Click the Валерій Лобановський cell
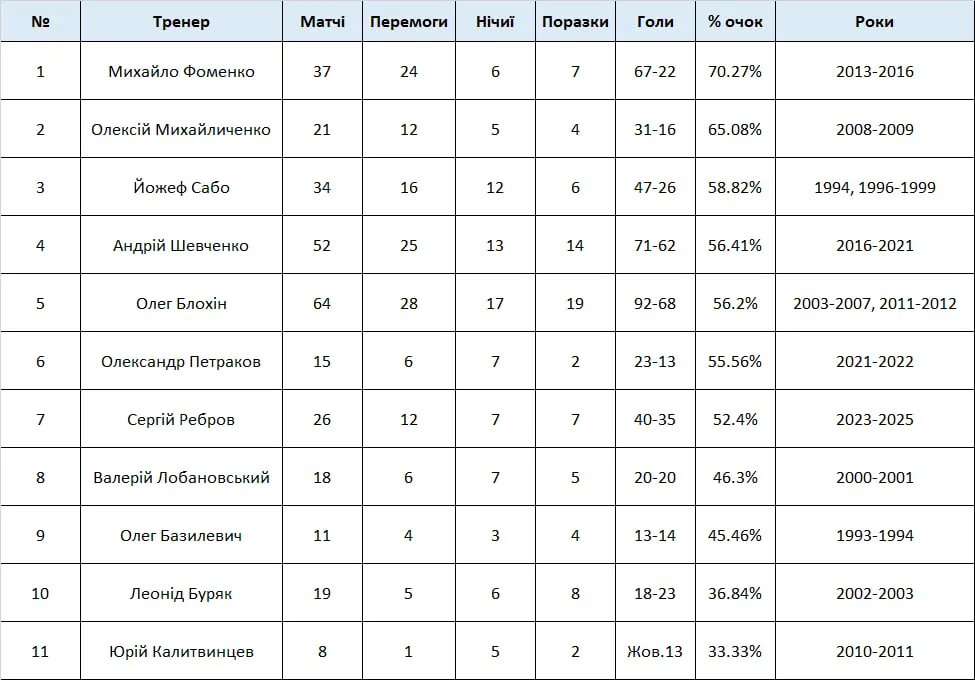The width and height of the screenshot is (975, 680). tap(181, 477)
